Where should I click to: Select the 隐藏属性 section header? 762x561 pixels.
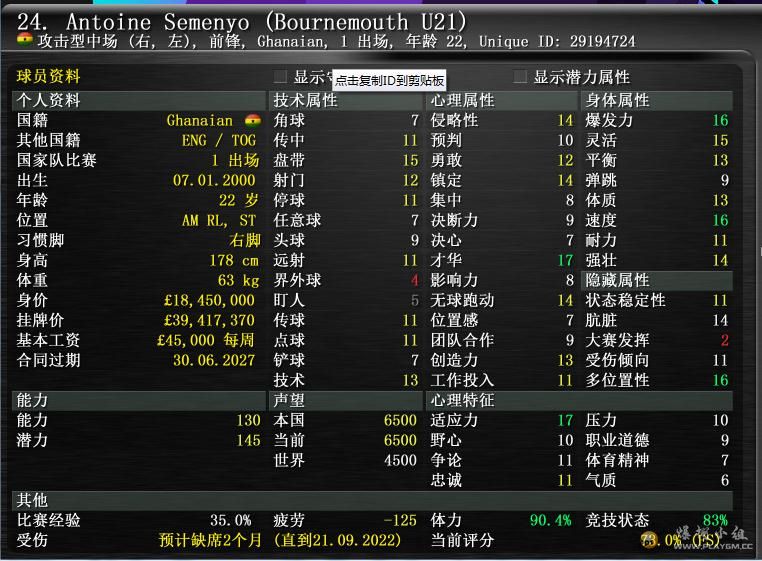coord(657,280)
